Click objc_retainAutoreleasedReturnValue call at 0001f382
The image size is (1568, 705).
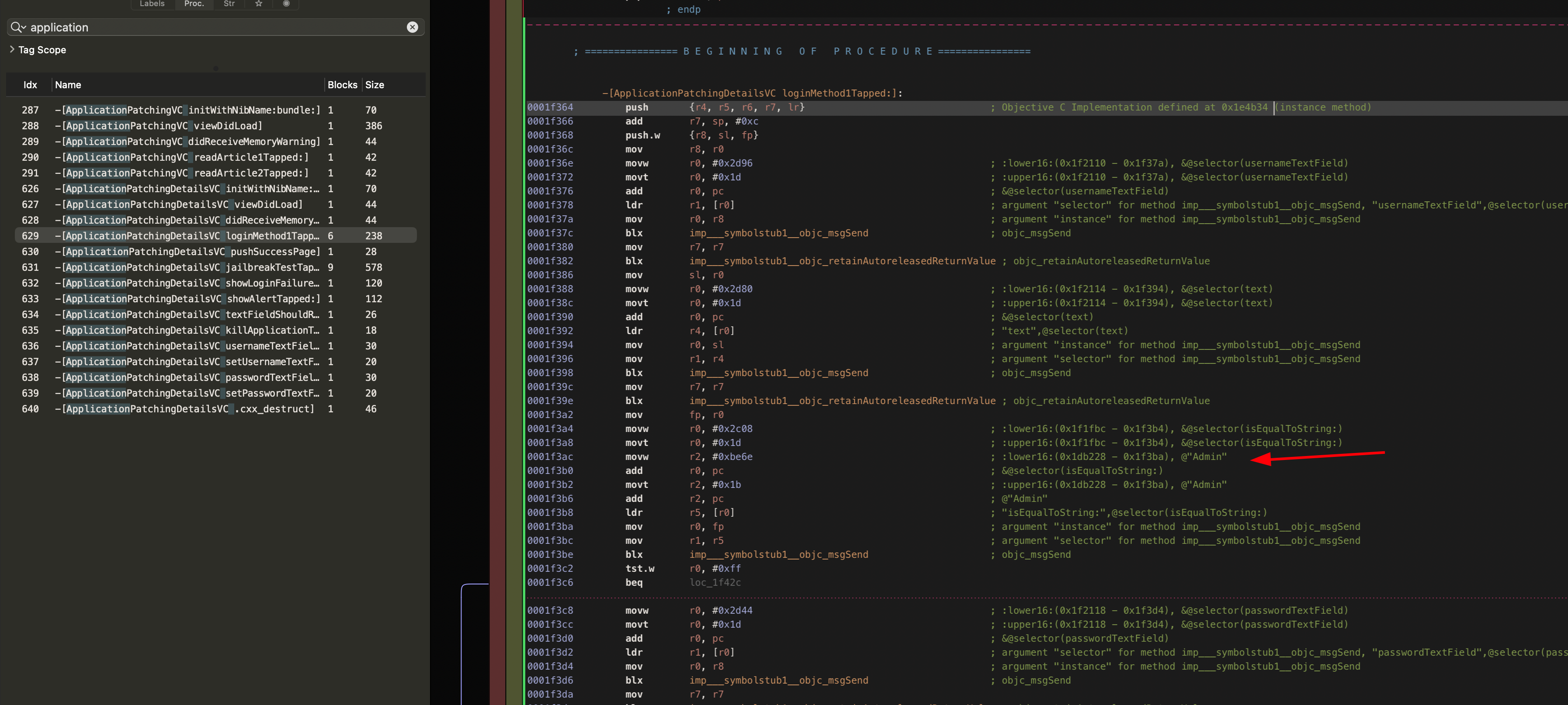[x=843, y=262]
